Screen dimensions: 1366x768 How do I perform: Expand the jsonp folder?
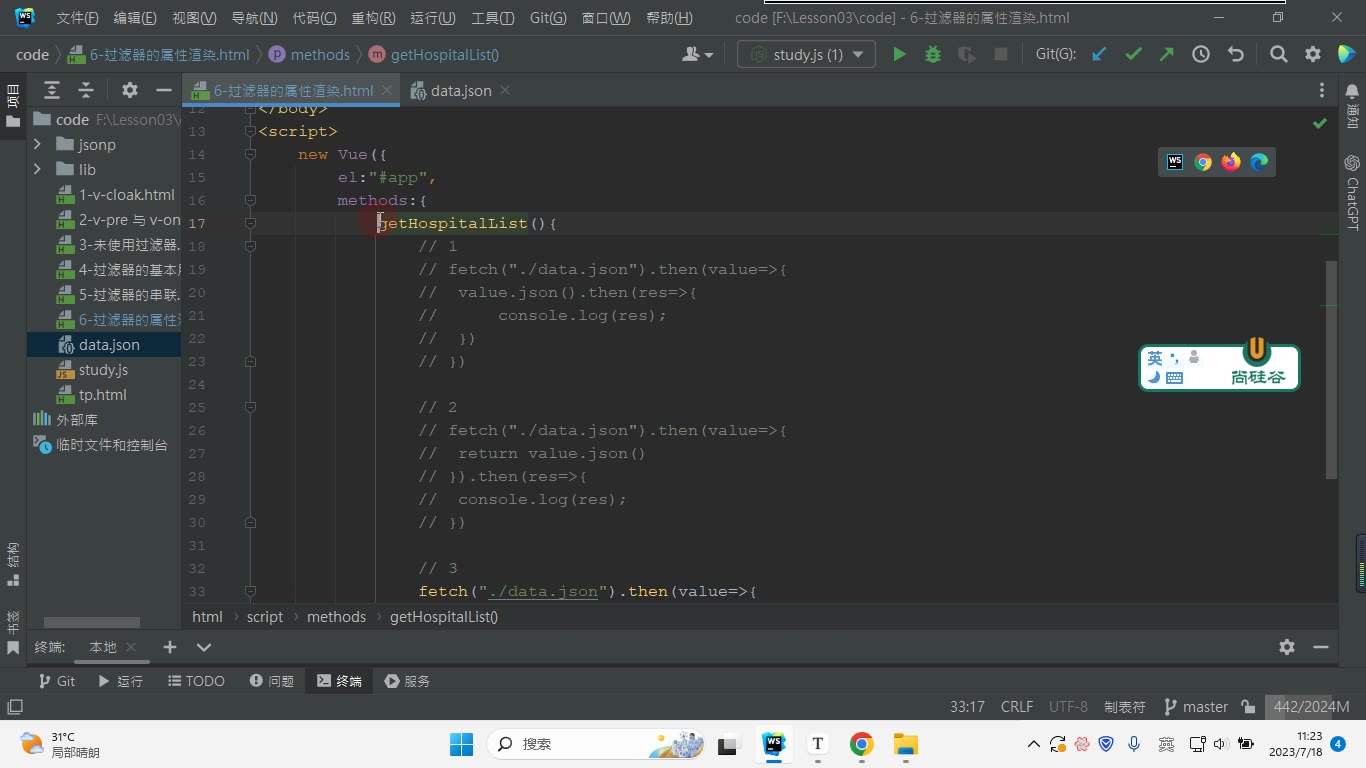(x=37, y=145)
